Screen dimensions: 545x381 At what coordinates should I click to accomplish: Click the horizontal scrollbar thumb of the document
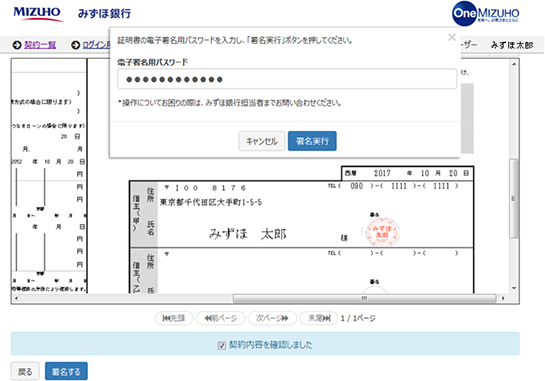pyautogui.click(x=364, y=298)
